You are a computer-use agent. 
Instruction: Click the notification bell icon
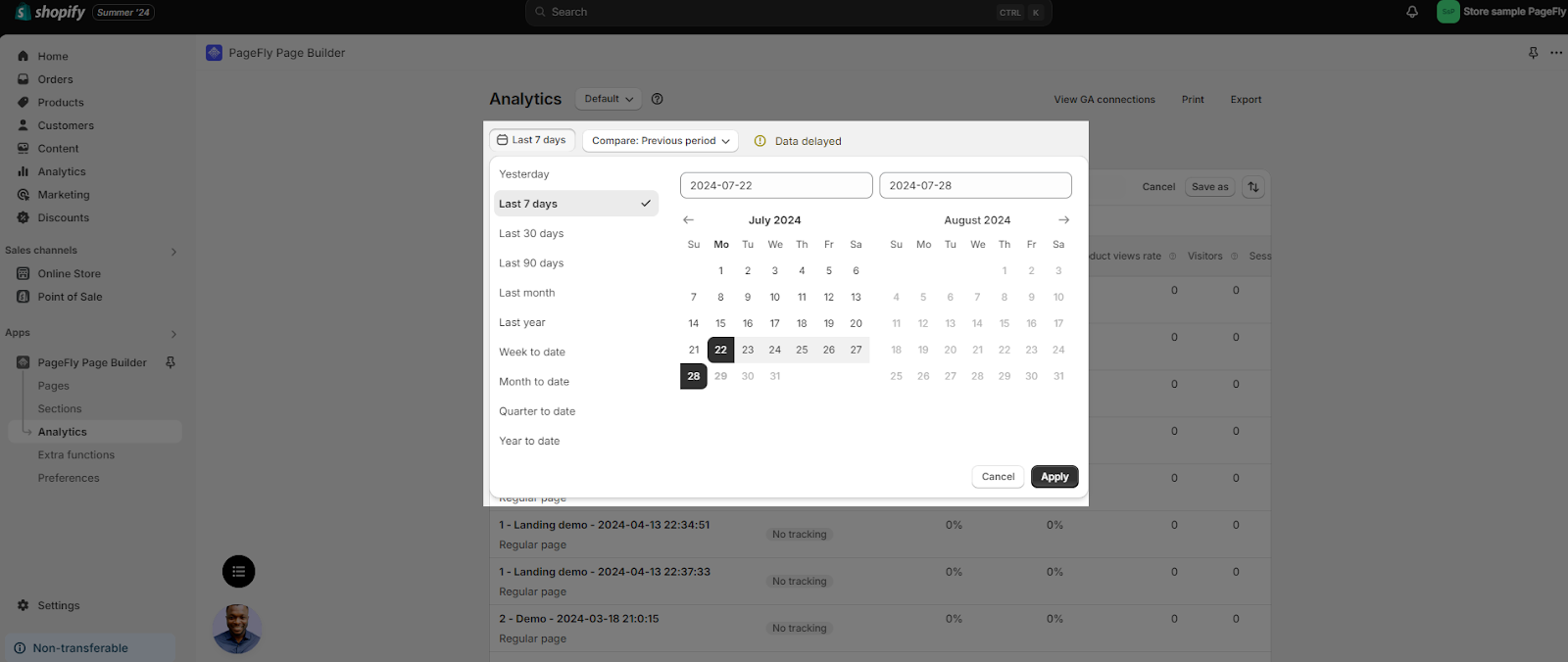[x=1412, y=12]
